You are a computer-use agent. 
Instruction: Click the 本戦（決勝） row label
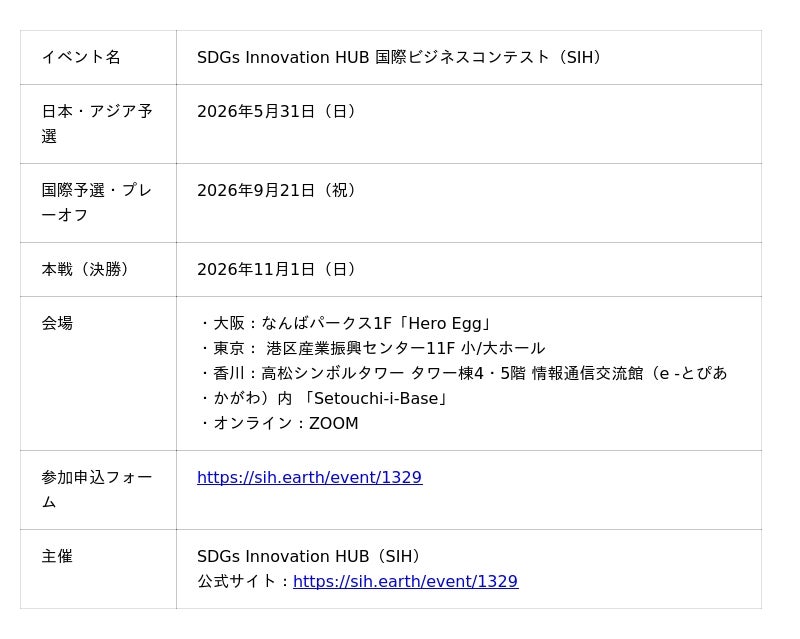click(x=86, y=270)
